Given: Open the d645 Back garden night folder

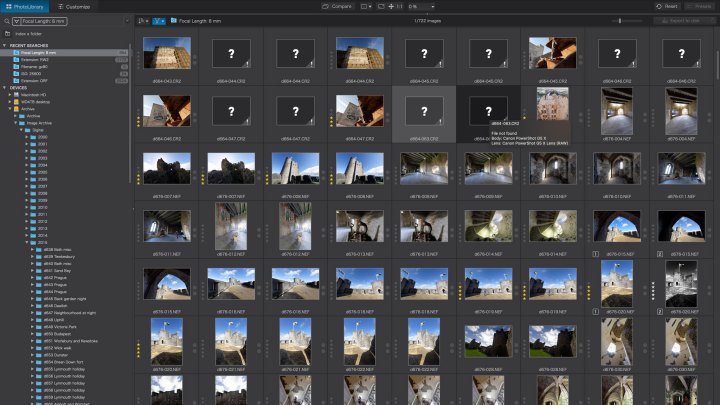Looking at the screenshot, I should click(x=65, y=299).
